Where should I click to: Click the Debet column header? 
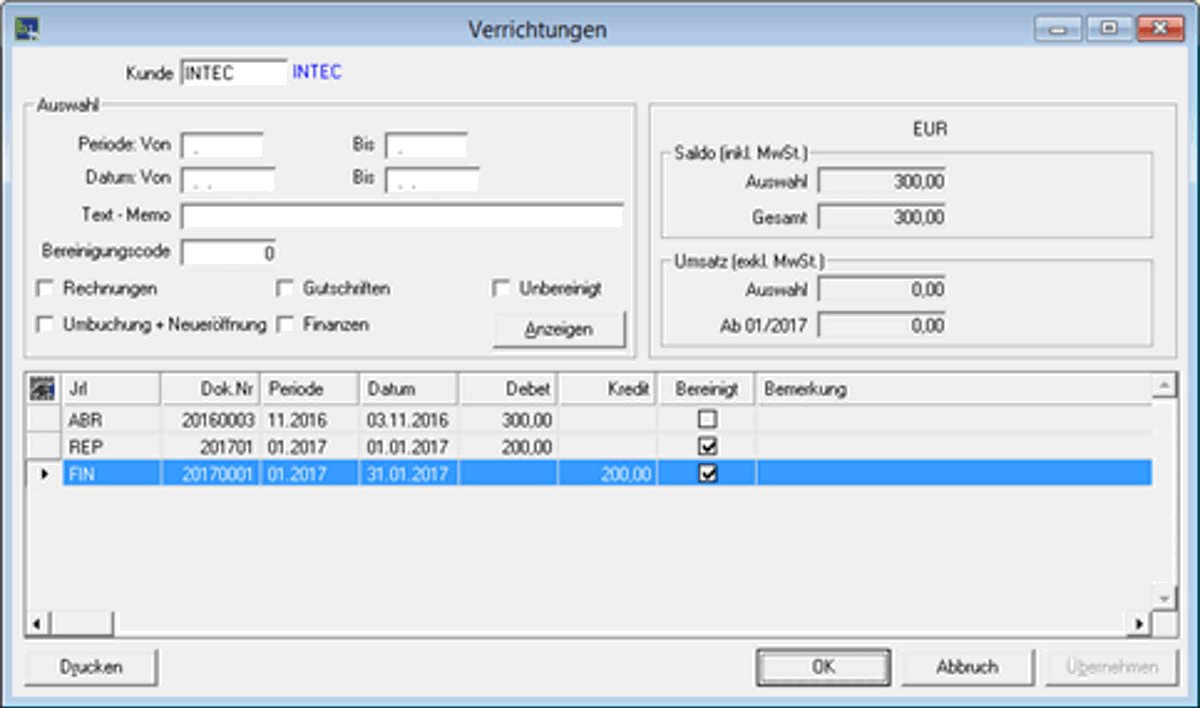(x=508, y=389)
